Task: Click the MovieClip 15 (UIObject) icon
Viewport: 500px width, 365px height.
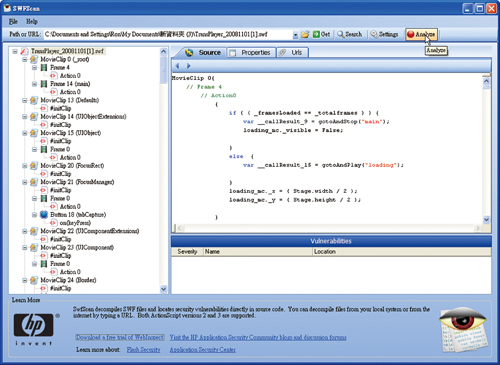Action: click(34, 133)
